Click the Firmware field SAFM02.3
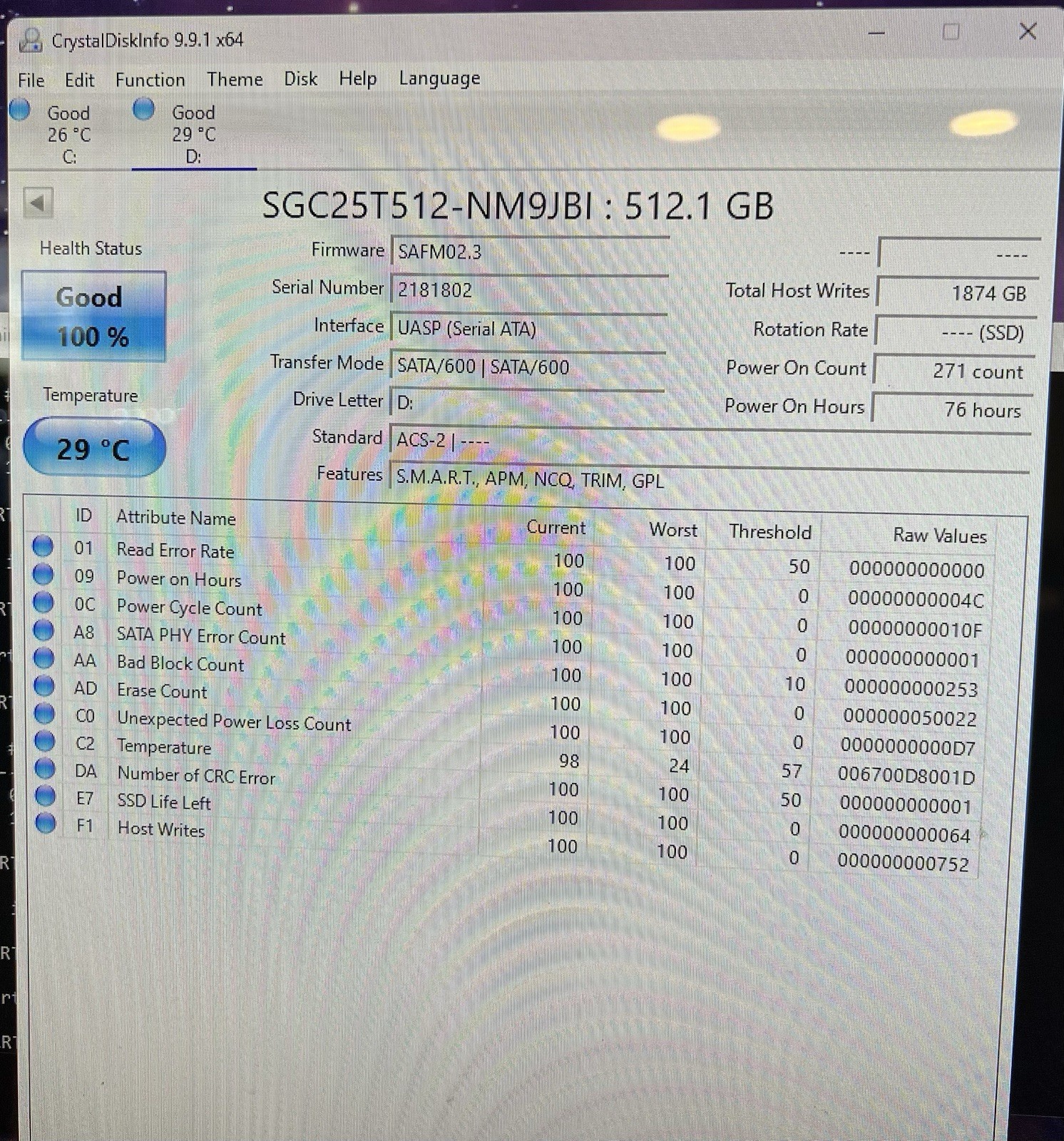Viewport: 1064px width, 1141px height. click(528, 252)
